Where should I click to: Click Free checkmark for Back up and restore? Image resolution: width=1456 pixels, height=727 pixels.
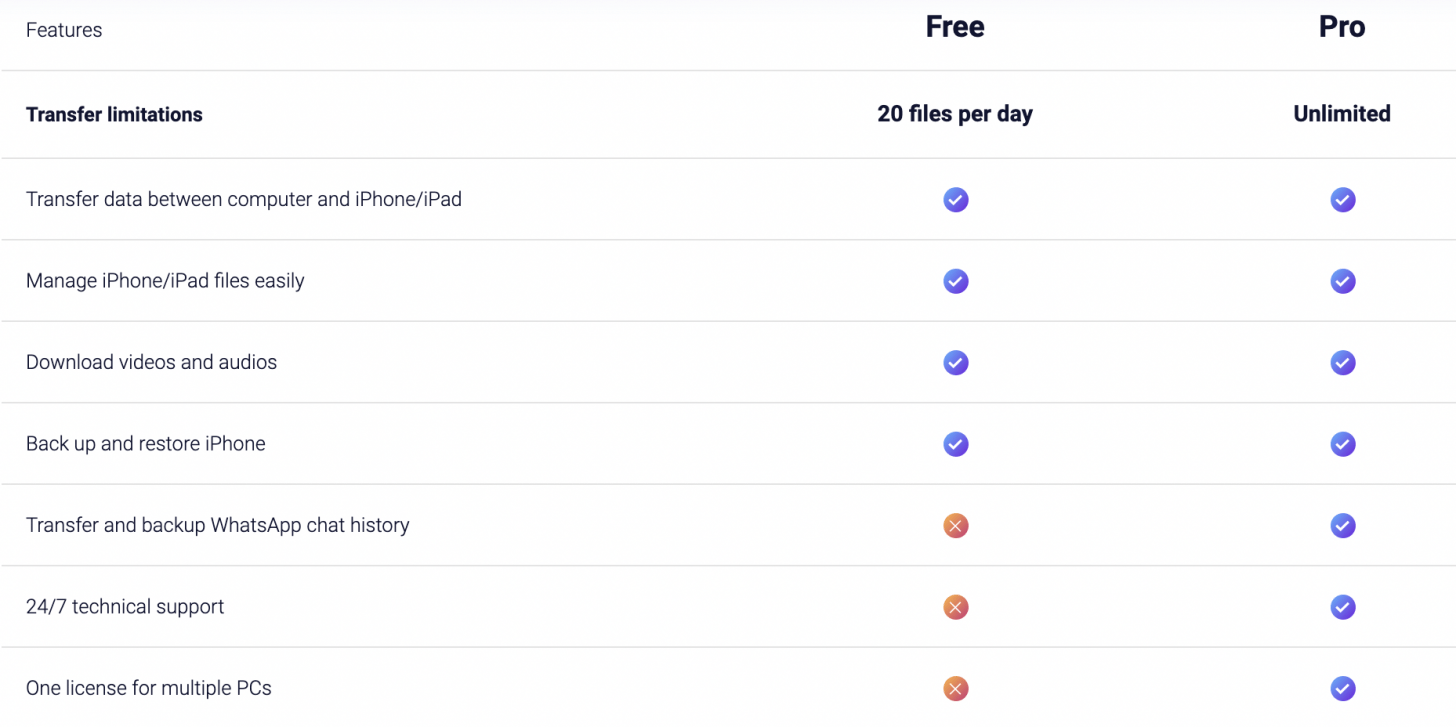click(956, 444)
